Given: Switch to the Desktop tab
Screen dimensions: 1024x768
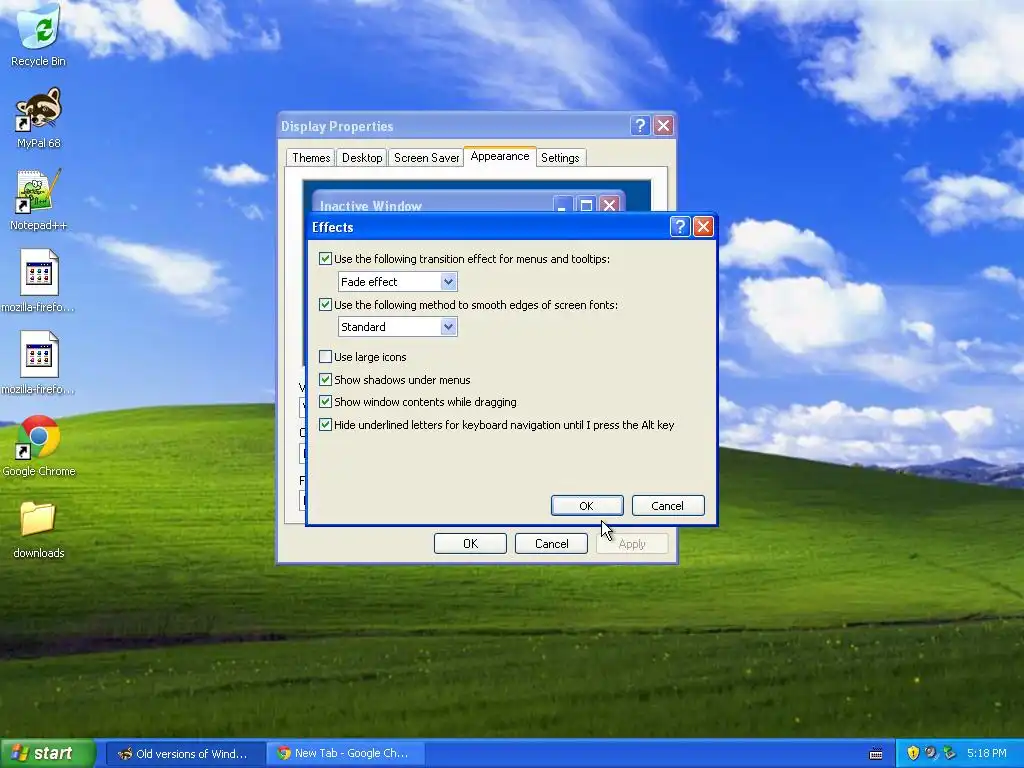Looking at the screenshot, I should point(362,157).
